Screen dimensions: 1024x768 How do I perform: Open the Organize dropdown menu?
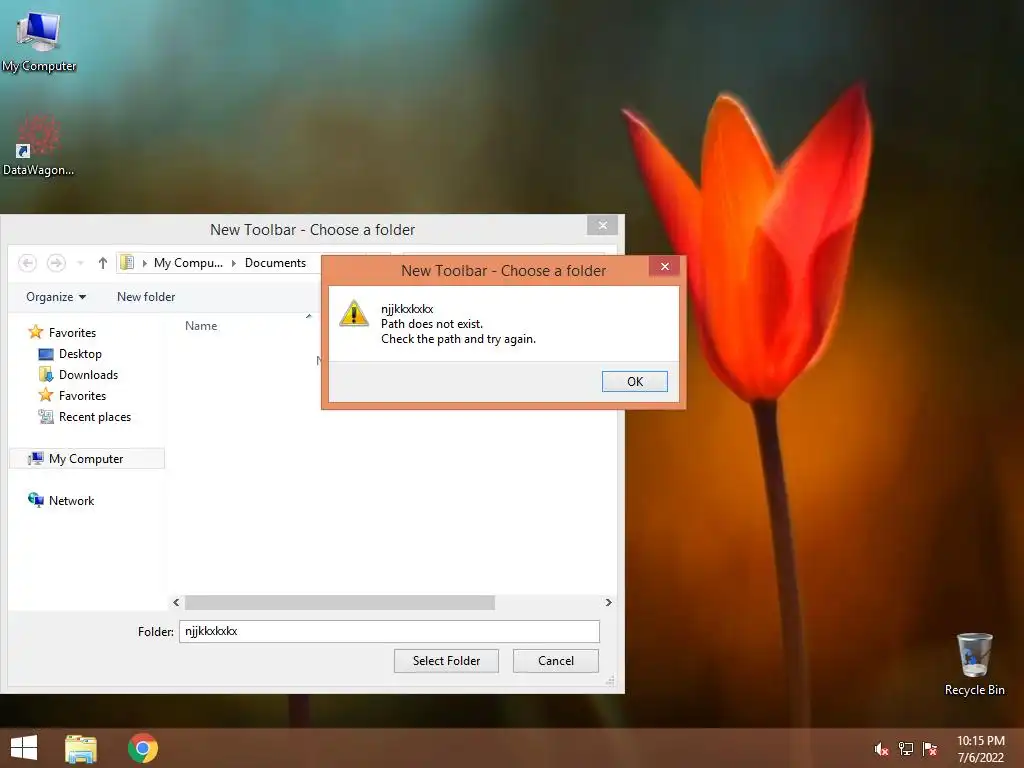pyautogui.click(x=56, y=296)
